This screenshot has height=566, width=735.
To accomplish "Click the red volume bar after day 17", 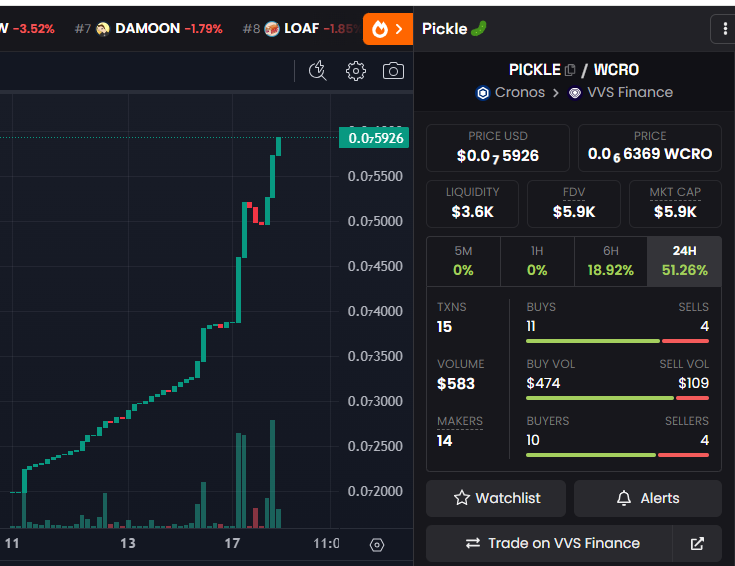I will [255, 518].
